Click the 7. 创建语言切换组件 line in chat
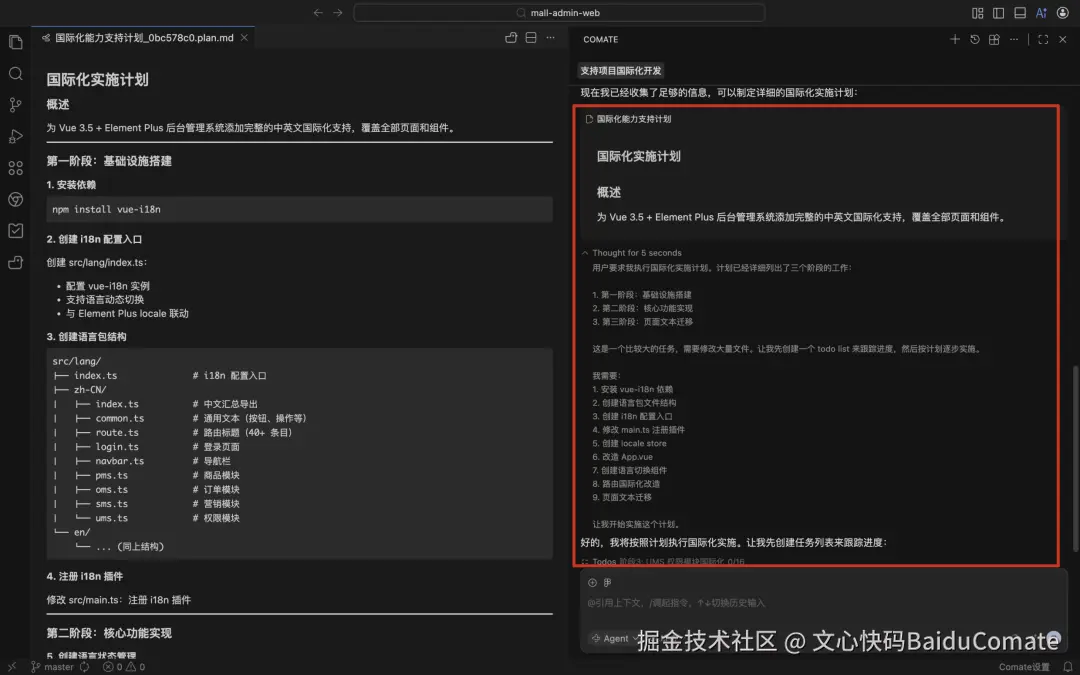Viewport: 1080px width, 675px height. (x=630, y=470)
